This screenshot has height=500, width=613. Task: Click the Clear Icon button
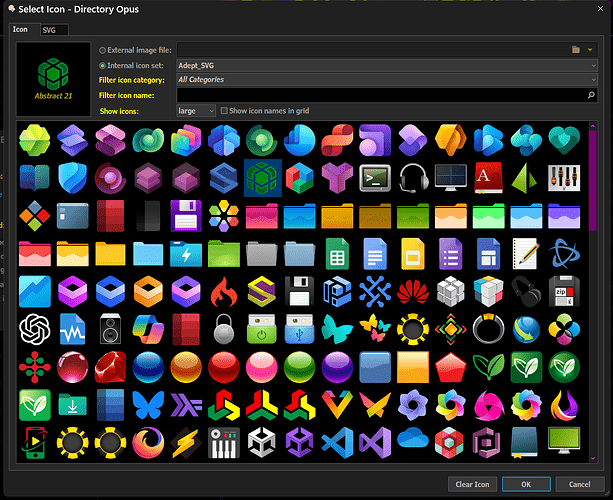pos(472,484)
